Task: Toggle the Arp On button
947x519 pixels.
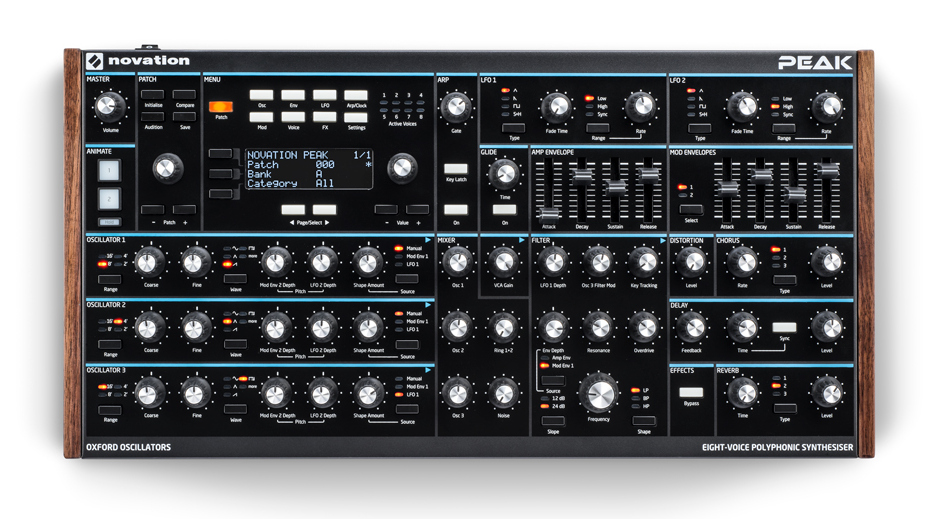Action: [456, 209]
